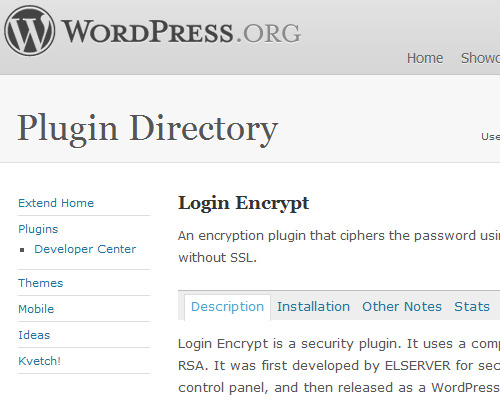Viewport: 500px width, 400px height.
Task: Open the Developer Center sub-link
Action: pos(85,249)
